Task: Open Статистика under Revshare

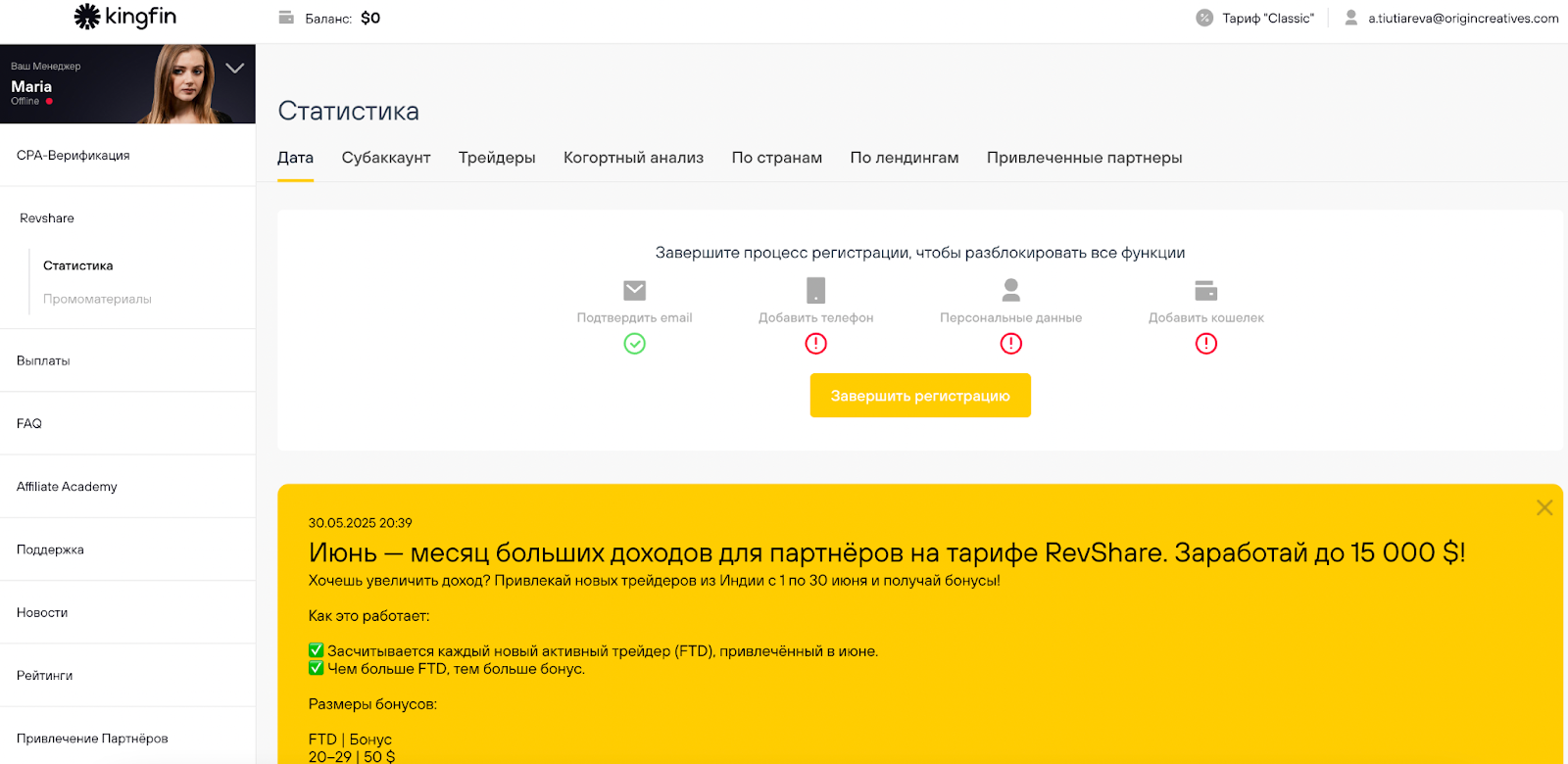Action: tap(78, 265)
